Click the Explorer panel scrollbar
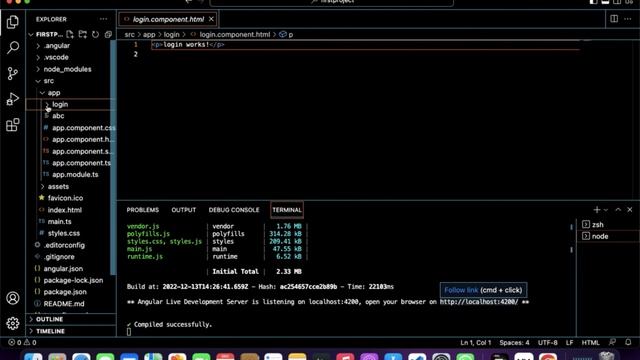The width and height of the screenshot is (640, 360). (x=113, y=157)
